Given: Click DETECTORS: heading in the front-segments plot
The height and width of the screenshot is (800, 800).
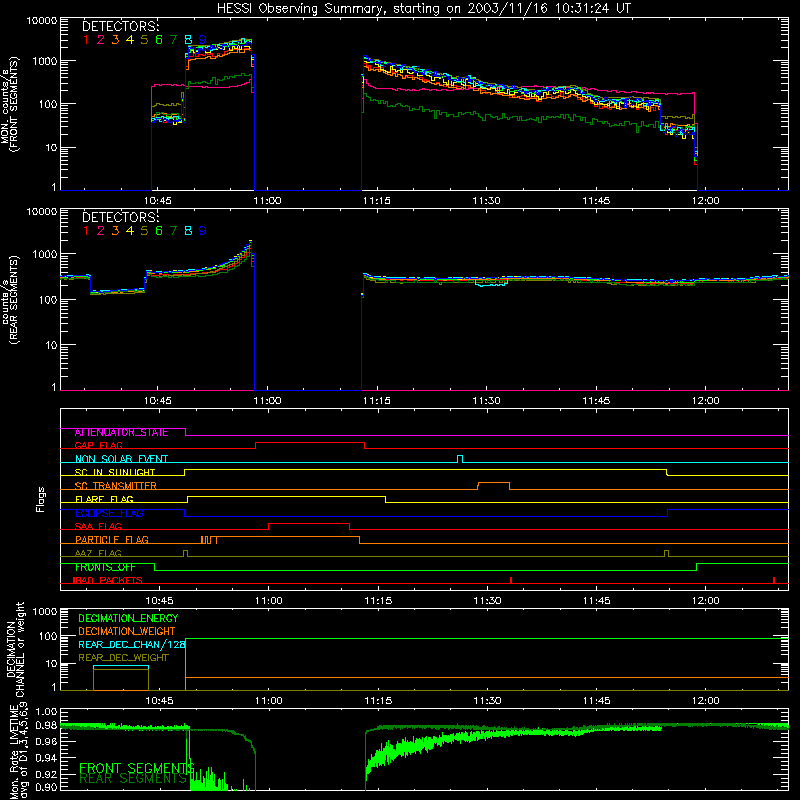Looking at the screenshot, I should pos(120,27).
